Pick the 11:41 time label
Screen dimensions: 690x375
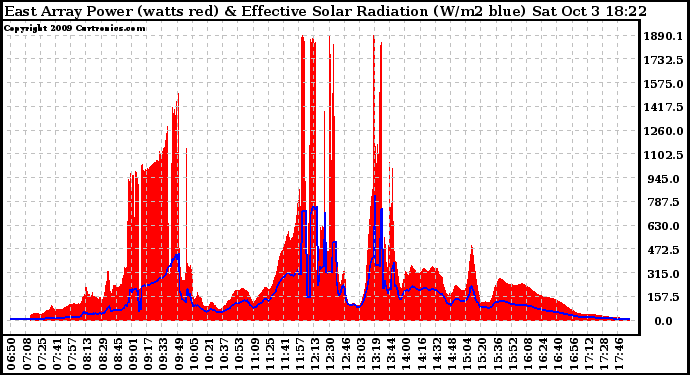(x=285, y=353)
